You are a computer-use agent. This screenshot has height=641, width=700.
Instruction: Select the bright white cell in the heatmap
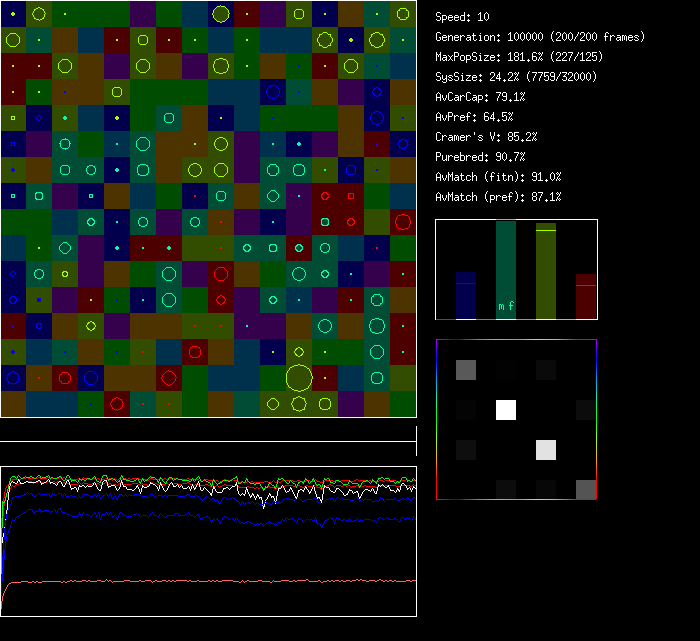506,410
